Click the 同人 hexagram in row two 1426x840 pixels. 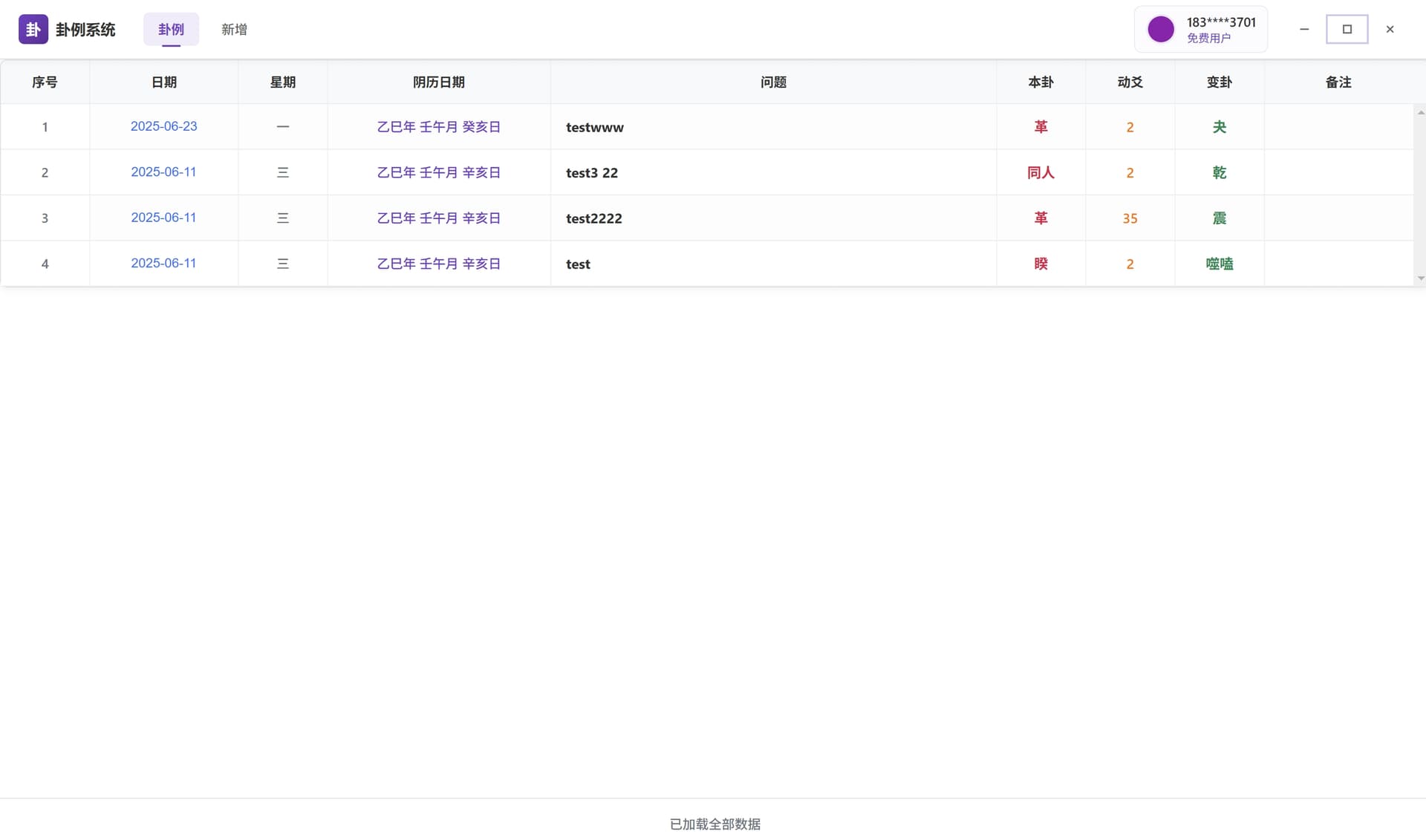click(x=1040, y=172)
